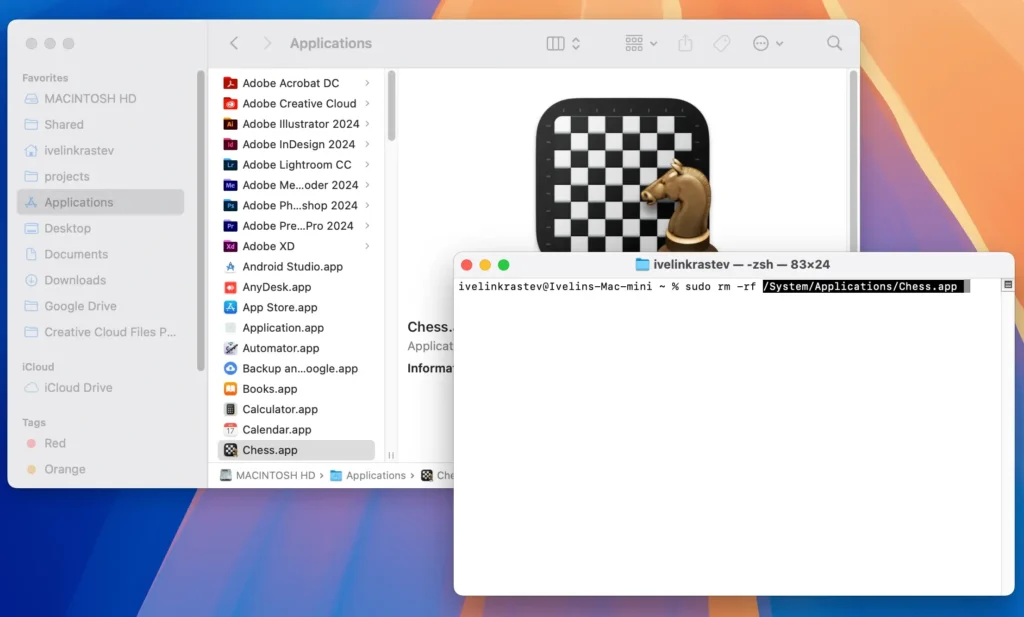Viewport: 1024px width, 617px height.
Task: Select Applications in the sidebar
Action: tap(101, 202)
